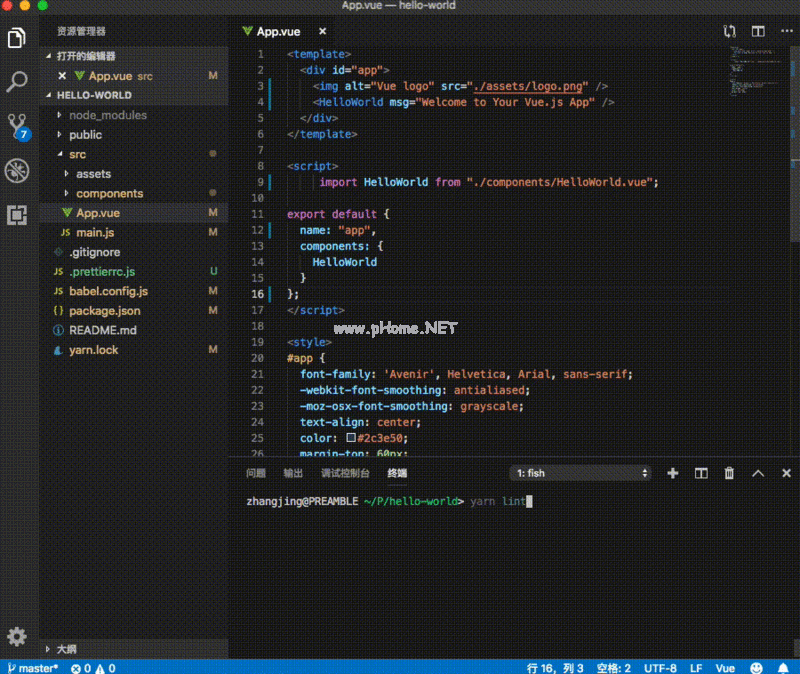Screen dimensions: 800x674
Task: Open .prettierrc.js in the file tree
Action: tap(134, 271)
